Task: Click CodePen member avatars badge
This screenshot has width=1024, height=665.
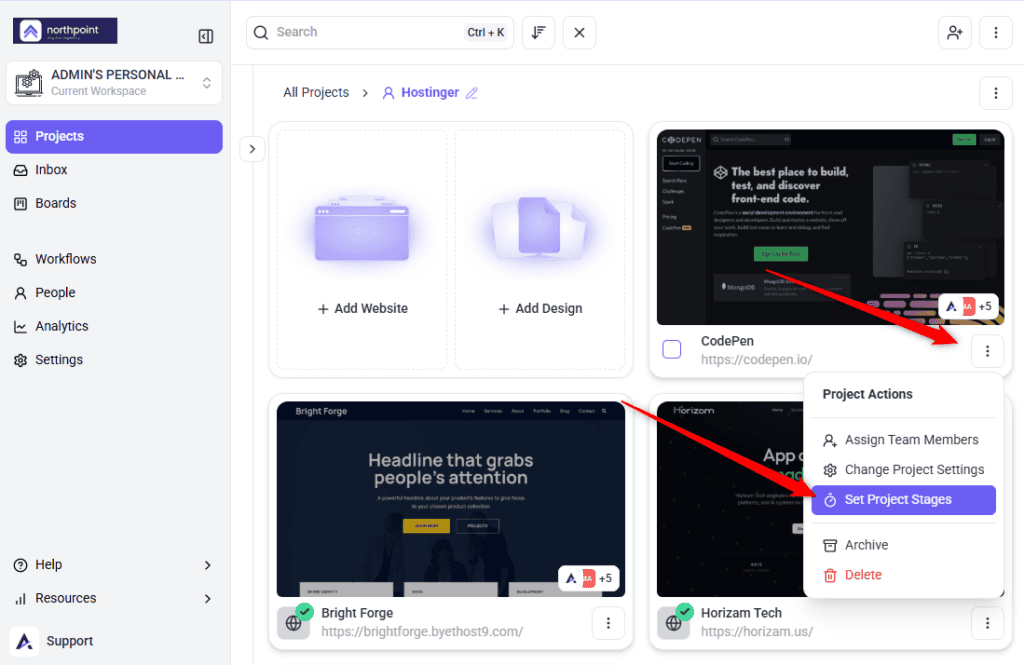Action: click(x=968, y=306)
